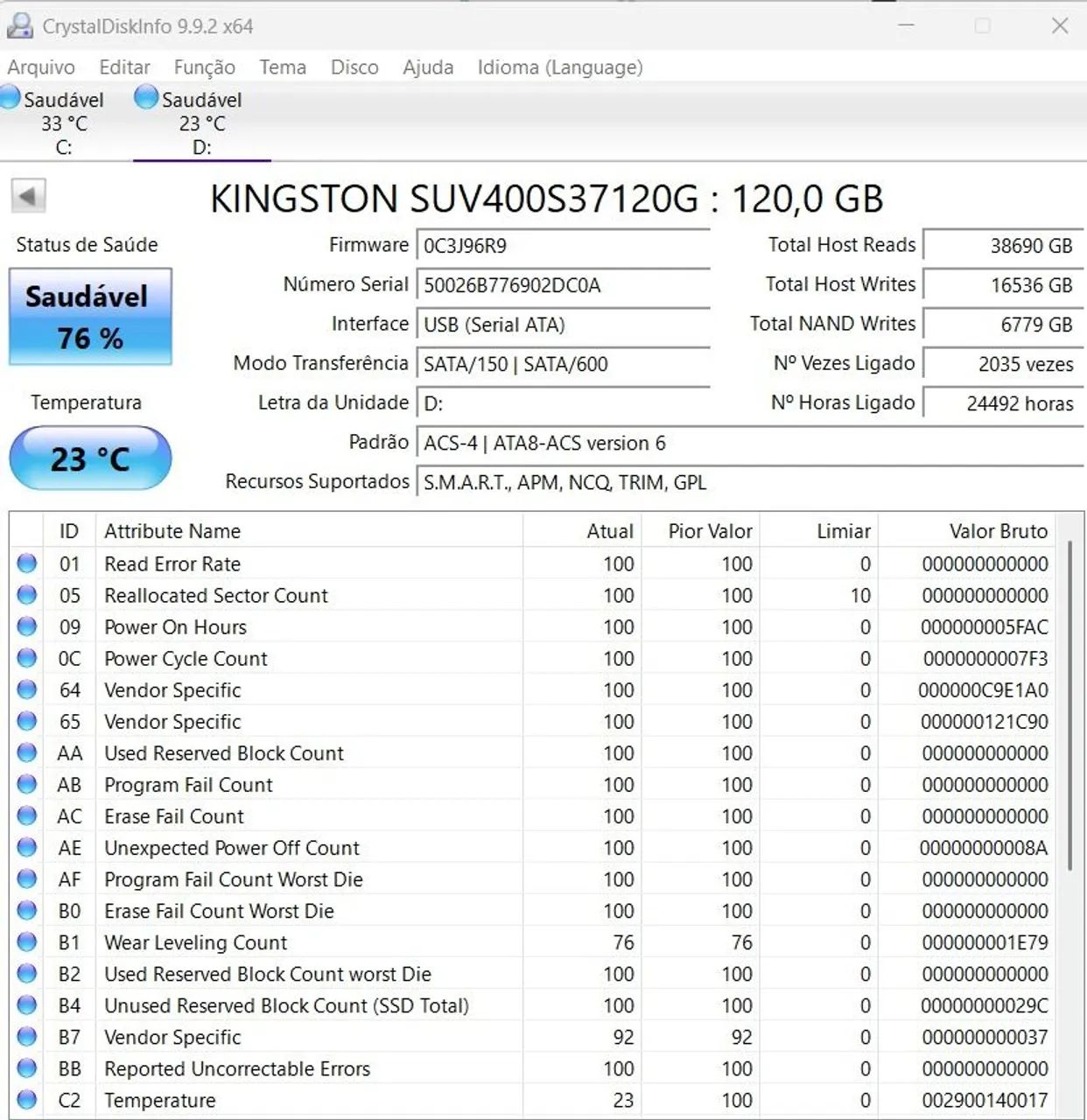1087x1120 pixels.
Task: Click the ID column header
Action: (69, 531)
